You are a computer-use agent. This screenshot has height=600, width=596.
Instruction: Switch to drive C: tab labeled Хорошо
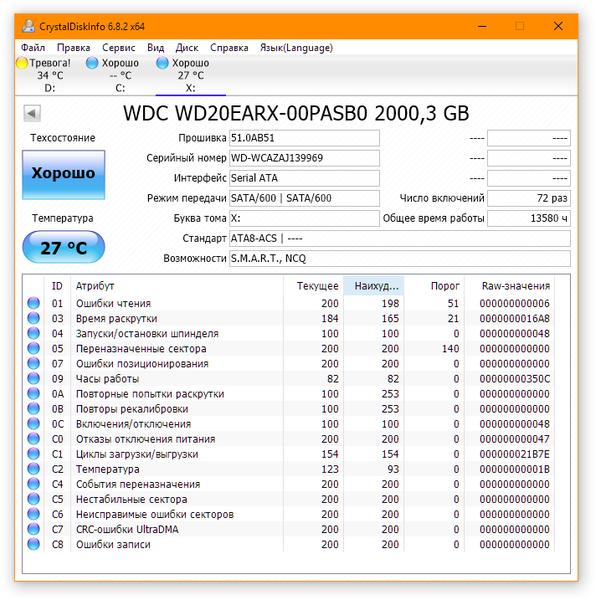click(x=120, y=75)
